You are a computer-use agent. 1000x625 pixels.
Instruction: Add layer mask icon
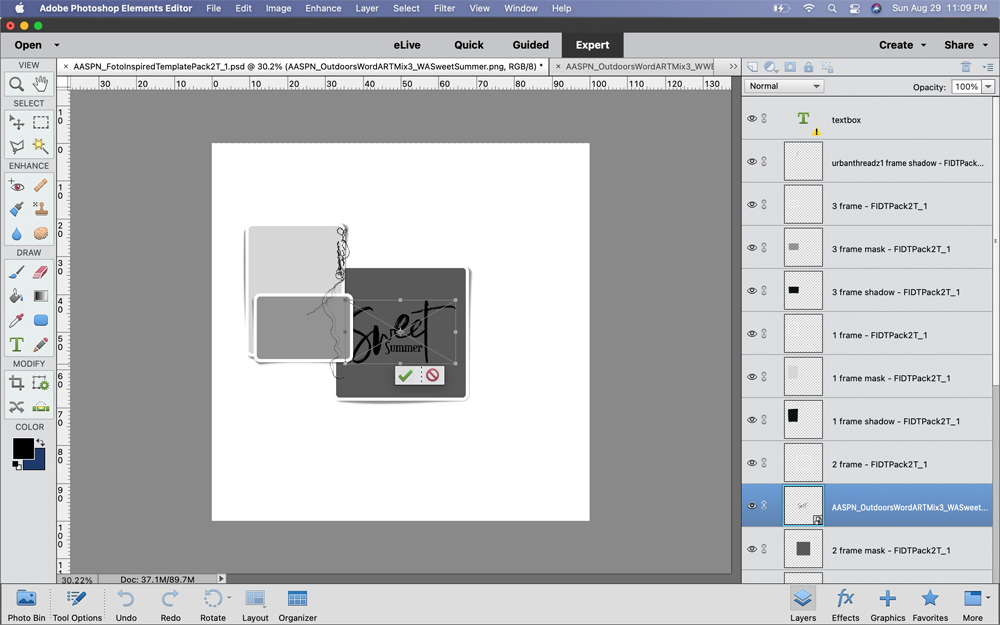(790, 67)
